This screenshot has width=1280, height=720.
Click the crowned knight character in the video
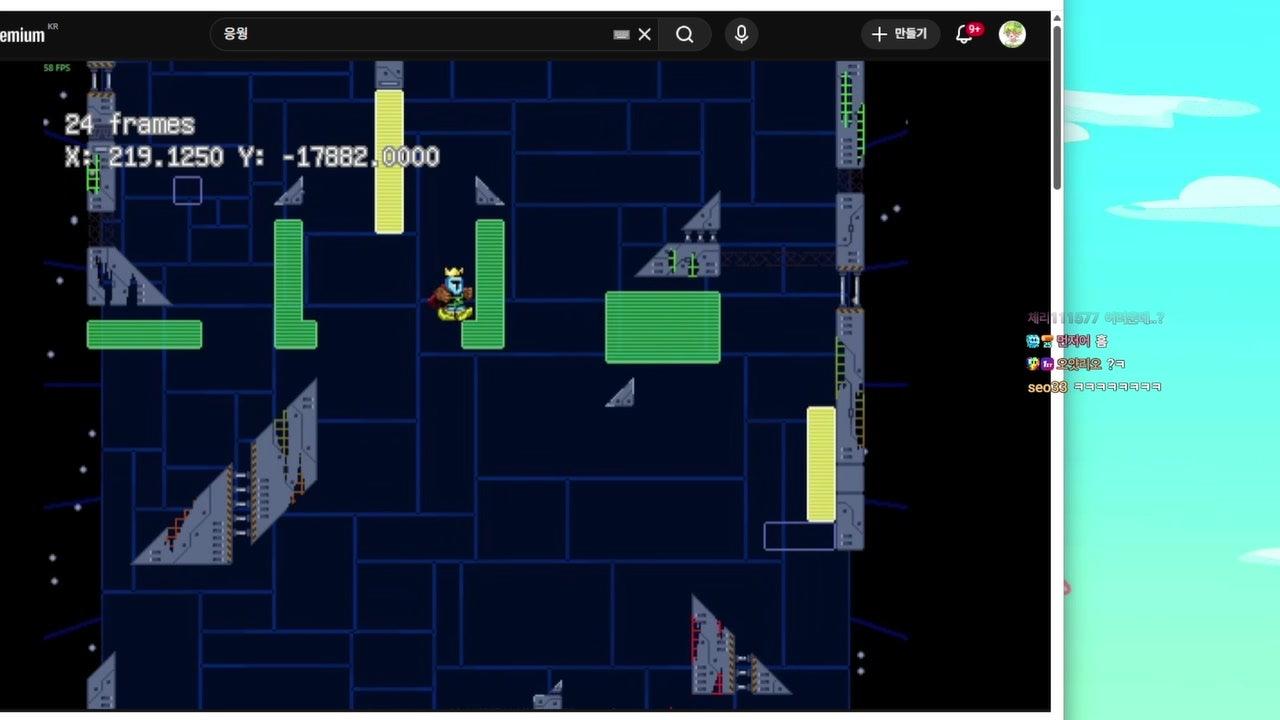tap(454, 296)
